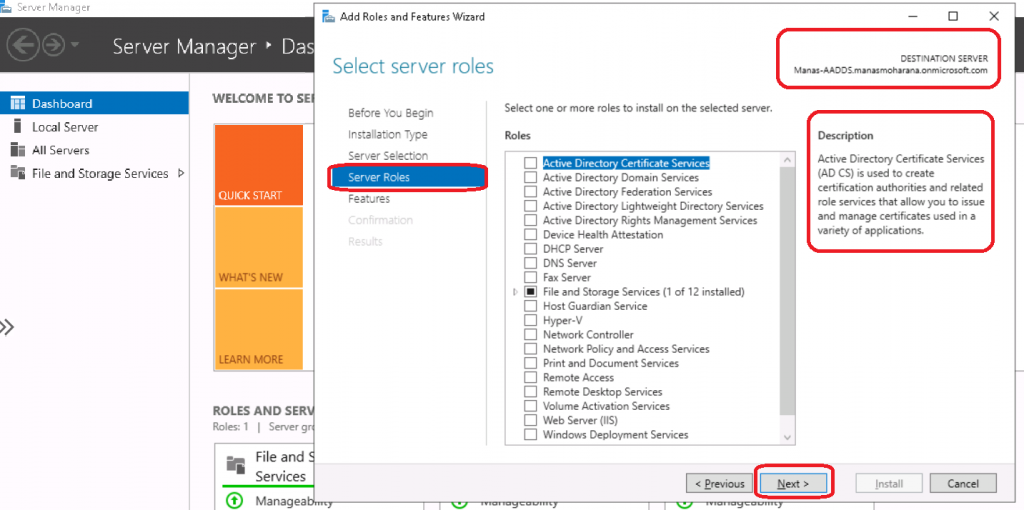Expand File and Storage Services sidebar chevron
1024x510 pixels.
[181, 173]
